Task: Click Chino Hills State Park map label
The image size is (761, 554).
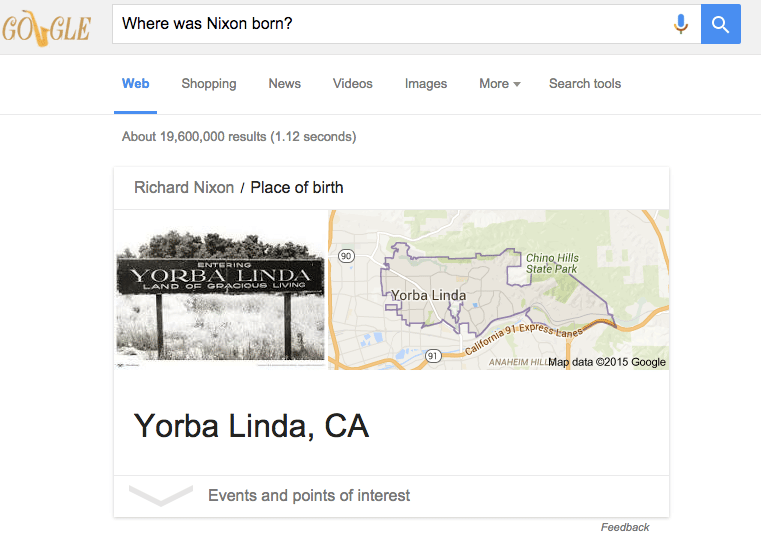Action: pos(552,264)
